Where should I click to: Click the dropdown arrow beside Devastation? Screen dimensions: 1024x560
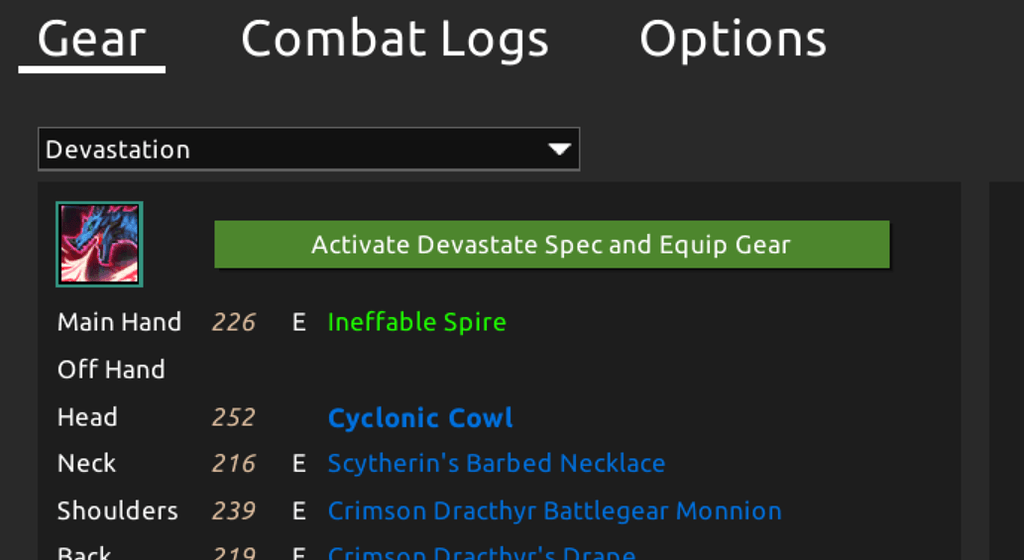pos(559,149)
